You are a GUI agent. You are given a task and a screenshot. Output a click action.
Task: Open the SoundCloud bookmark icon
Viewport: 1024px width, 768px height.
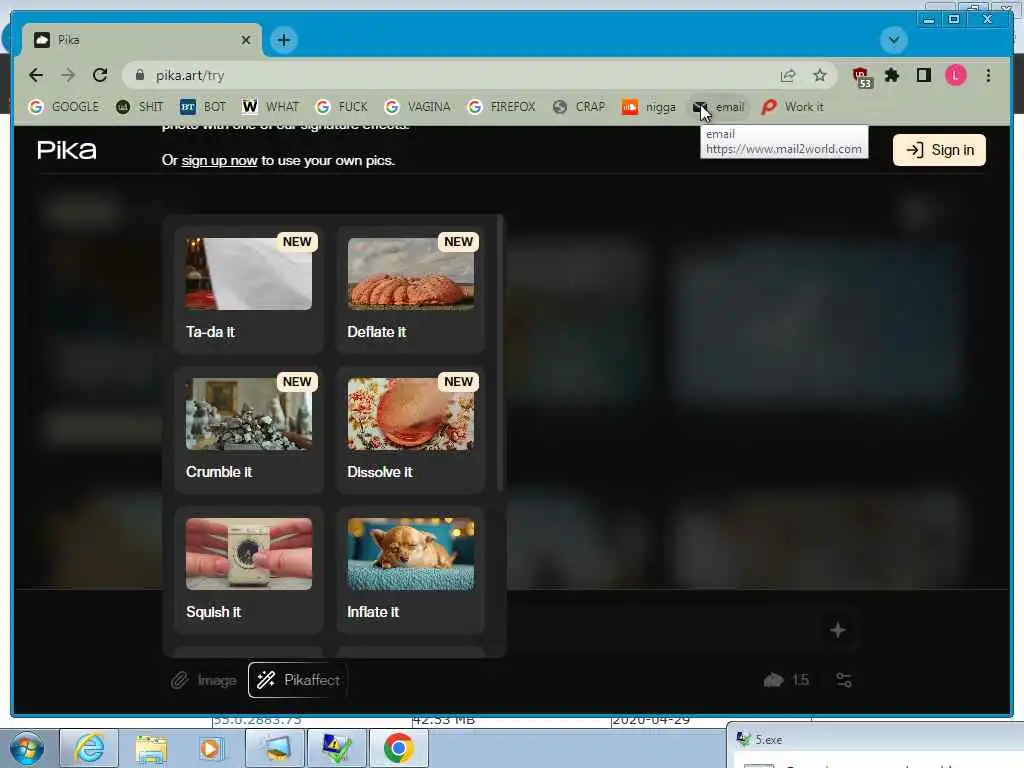click(x=630, y=106)
